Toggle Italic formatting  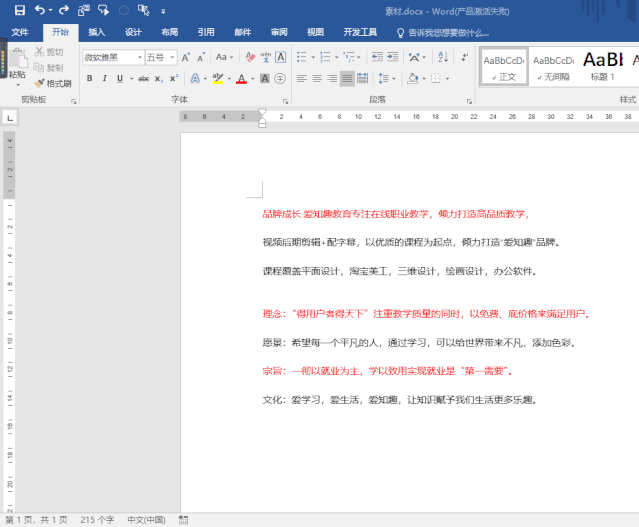click(x=104, y=78)
